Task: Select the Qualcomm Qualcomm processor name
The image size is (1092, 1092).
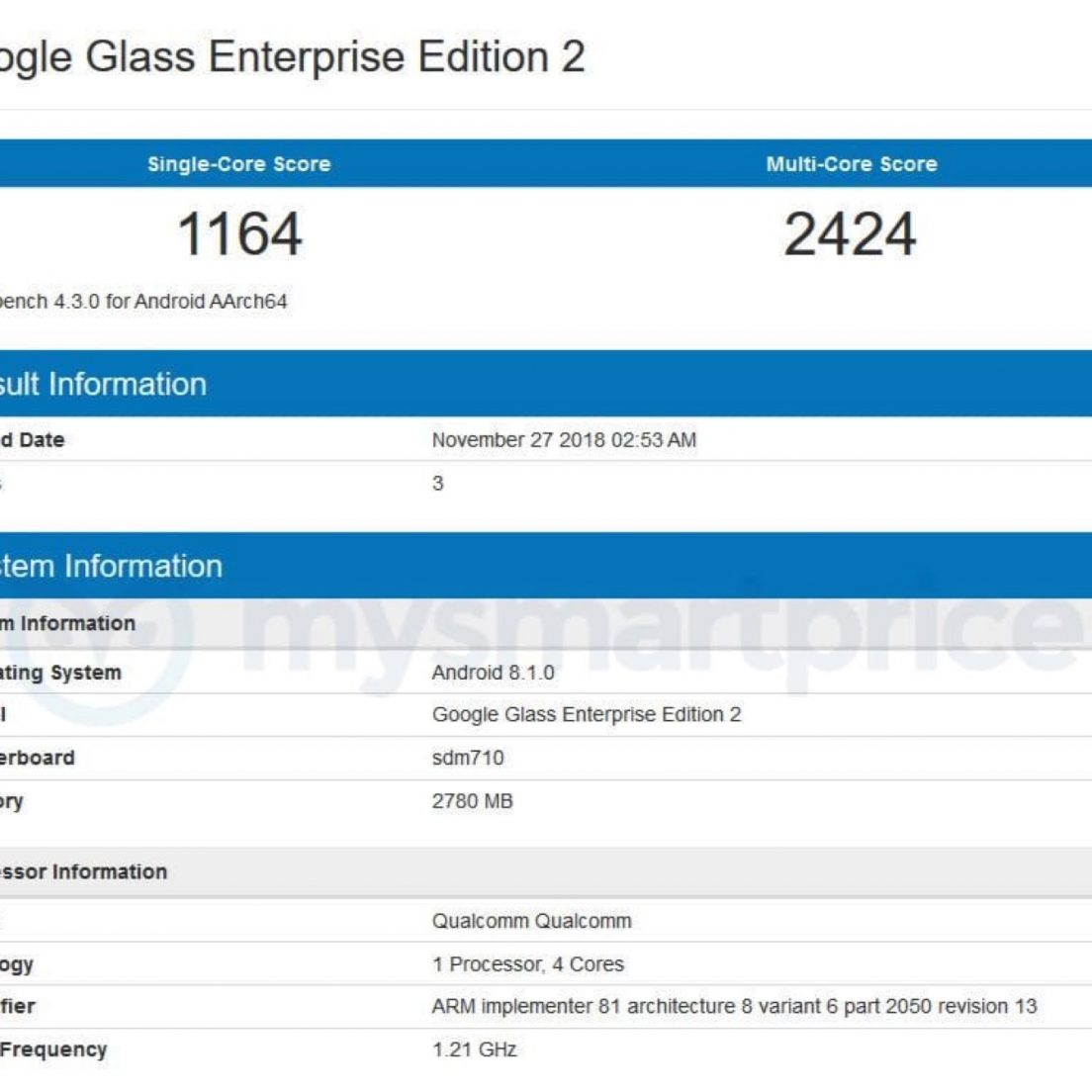Action: (x=531, y=921)
